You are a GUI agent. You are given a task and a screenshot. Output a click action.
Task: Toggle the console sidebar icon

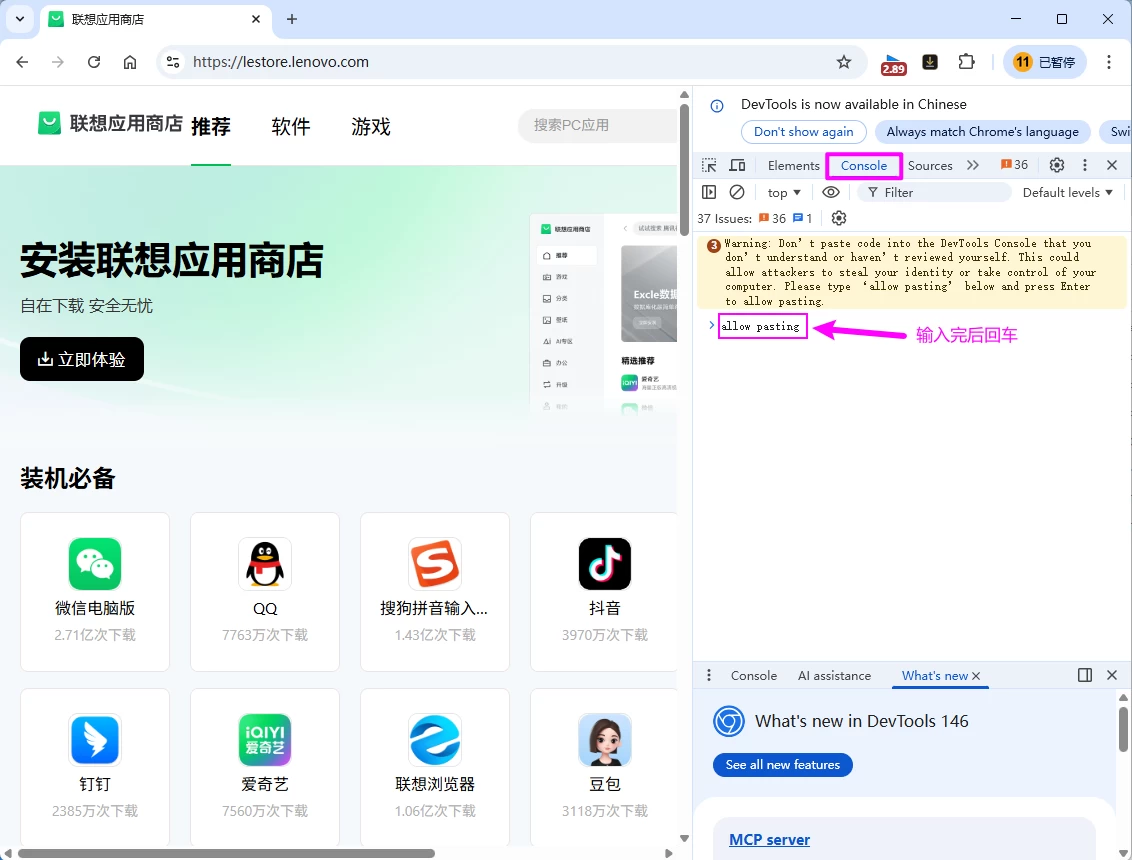(709, 192)
